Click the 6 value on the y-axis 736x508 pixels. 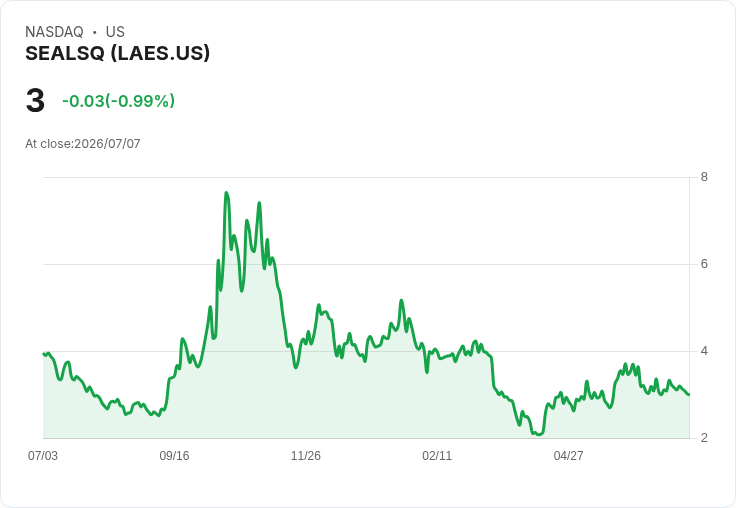click(x=704, y=264)
